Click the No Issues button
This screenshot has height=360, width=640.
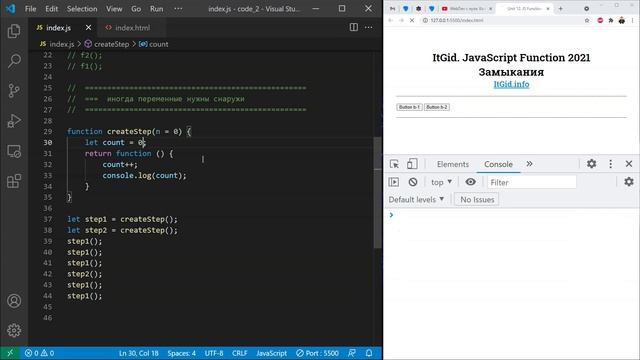tap(477, 200)
